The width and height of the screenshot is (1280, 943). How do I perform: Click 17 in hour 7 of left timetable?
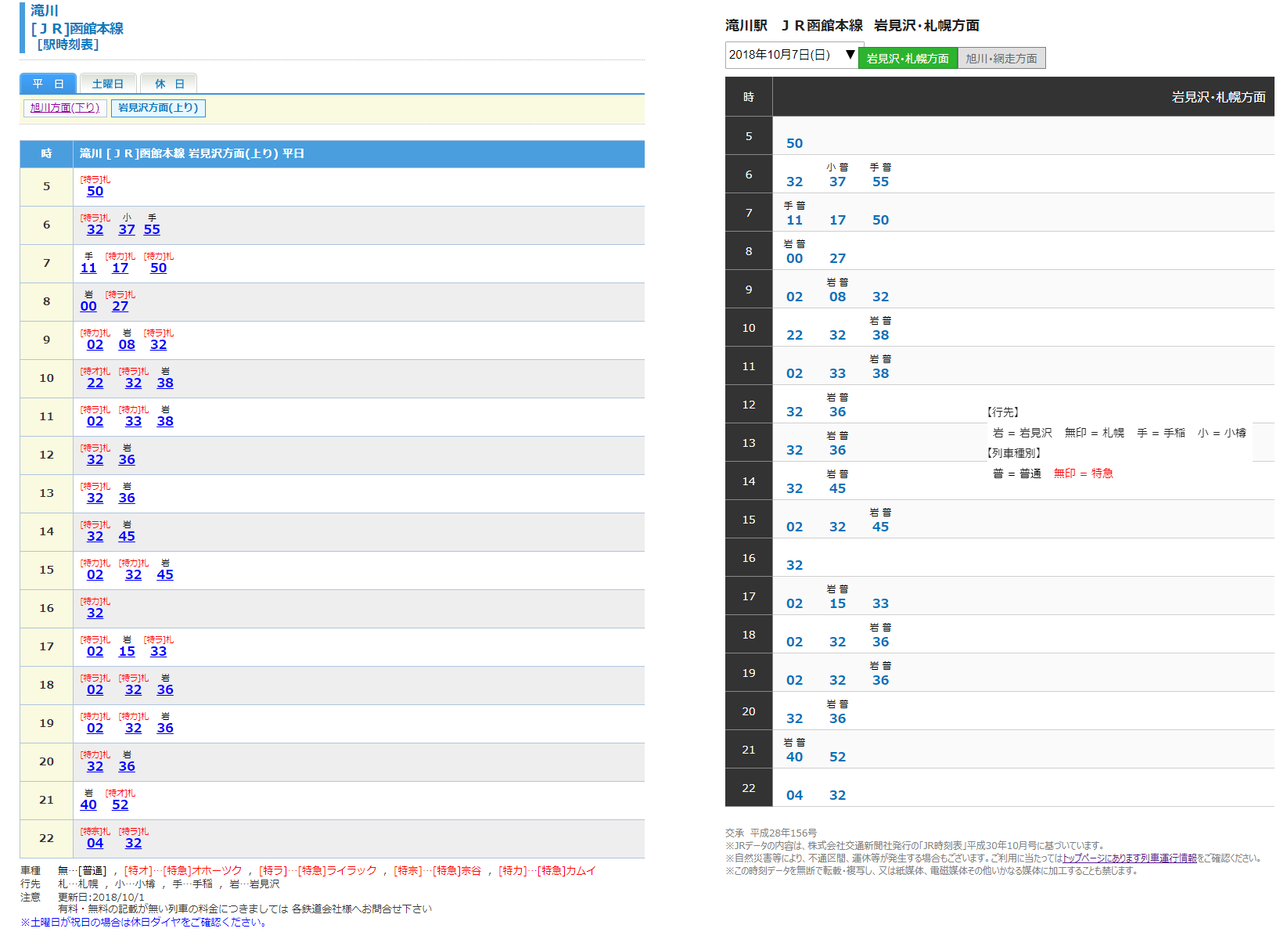click(120, 268)
